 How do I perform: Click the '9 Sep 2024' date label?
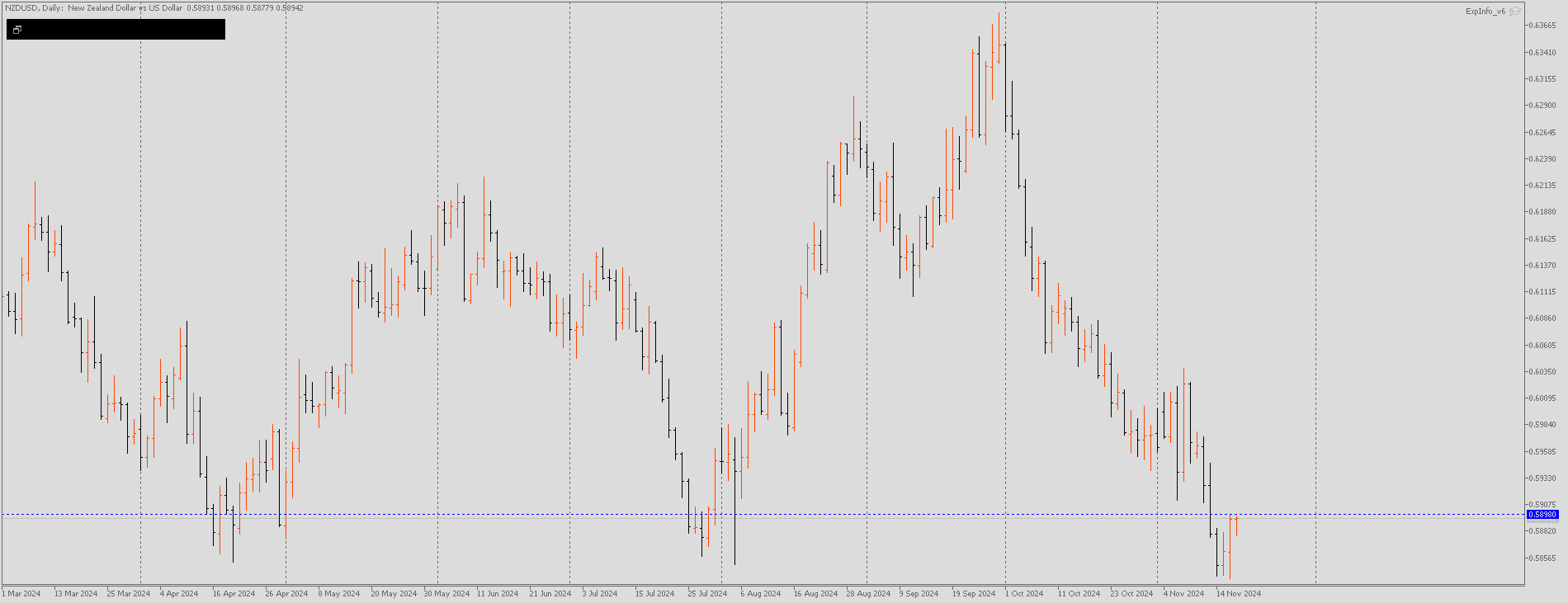(919, 594)
